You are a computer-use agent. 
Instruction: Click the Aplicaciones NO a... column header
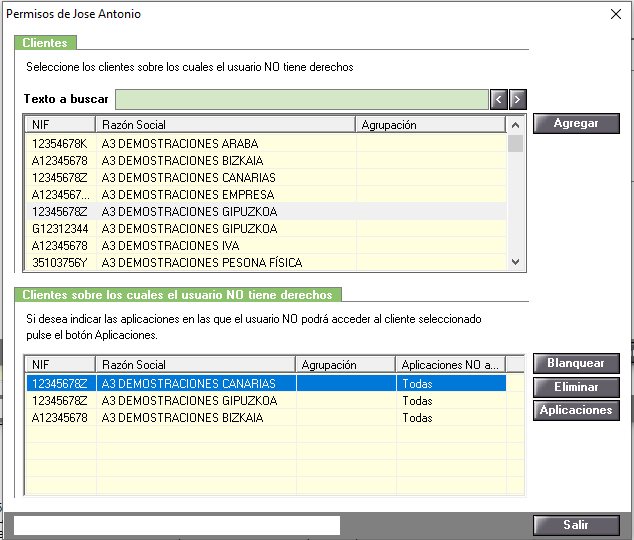point(451,365)
